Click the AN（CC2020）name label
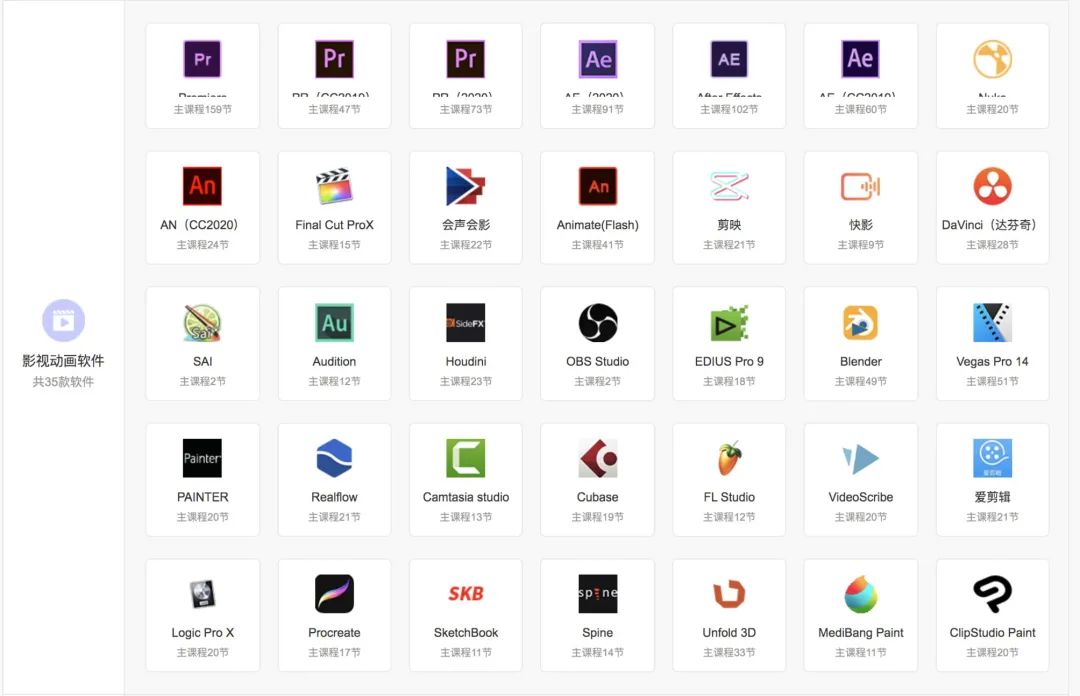 tap(202, 225)
